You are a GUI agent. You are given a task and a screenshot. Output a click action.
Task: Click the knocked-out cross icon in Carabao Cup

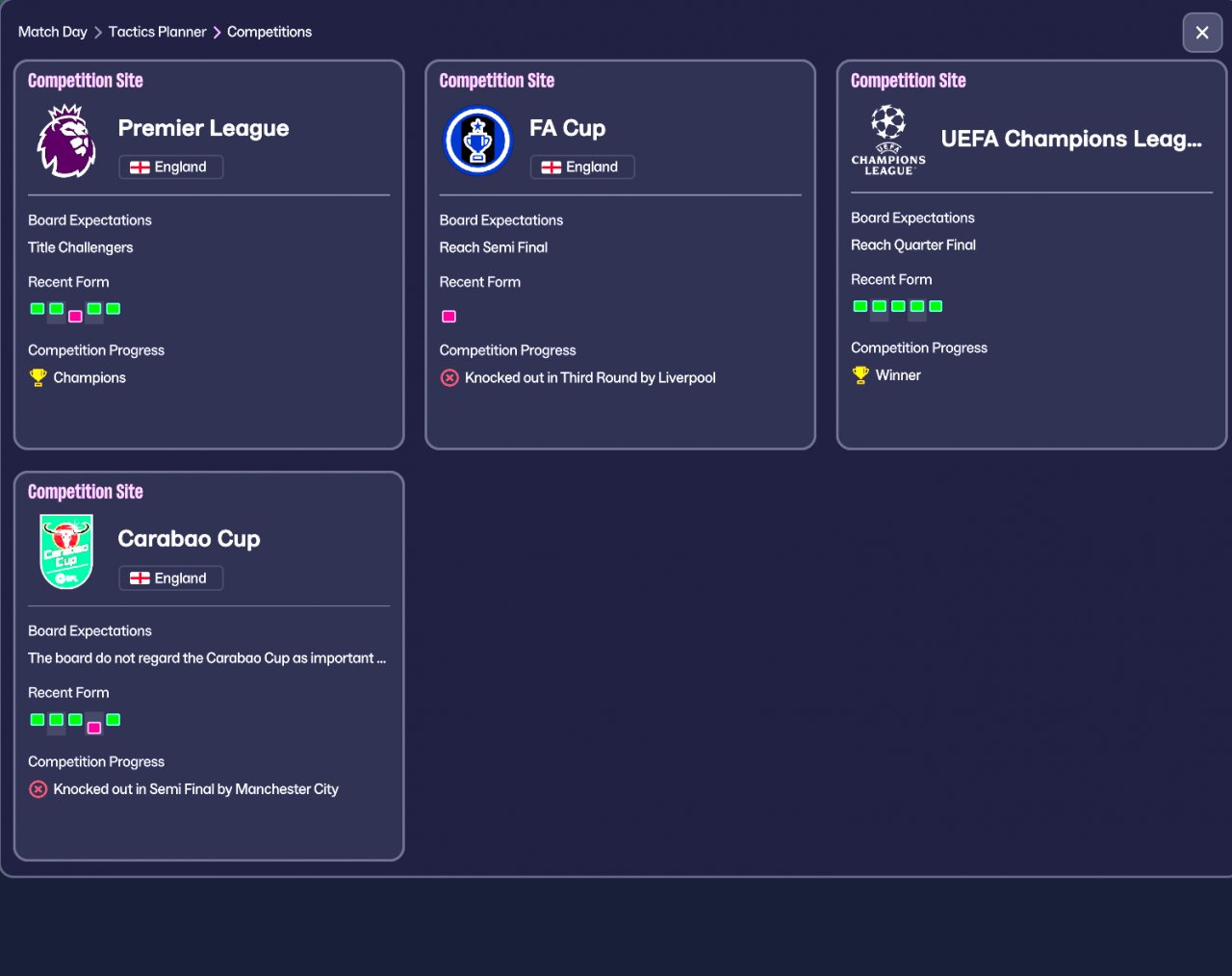tap(38, 789)
